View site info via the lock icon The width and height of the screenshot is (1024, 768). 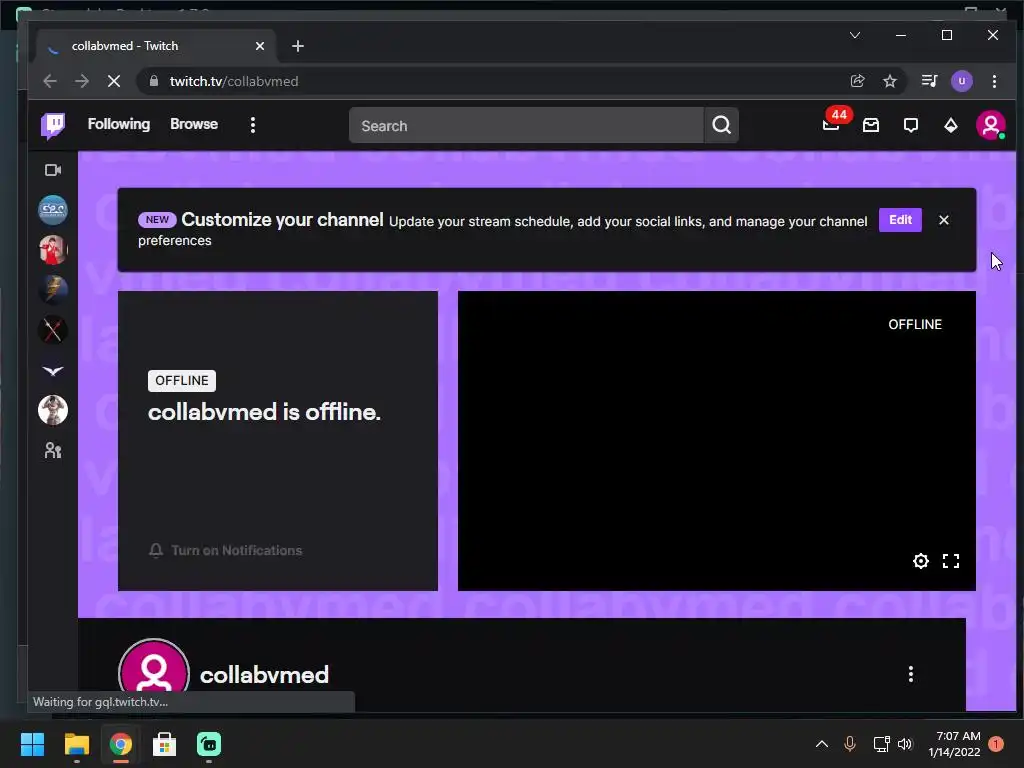tap(153, 81)
